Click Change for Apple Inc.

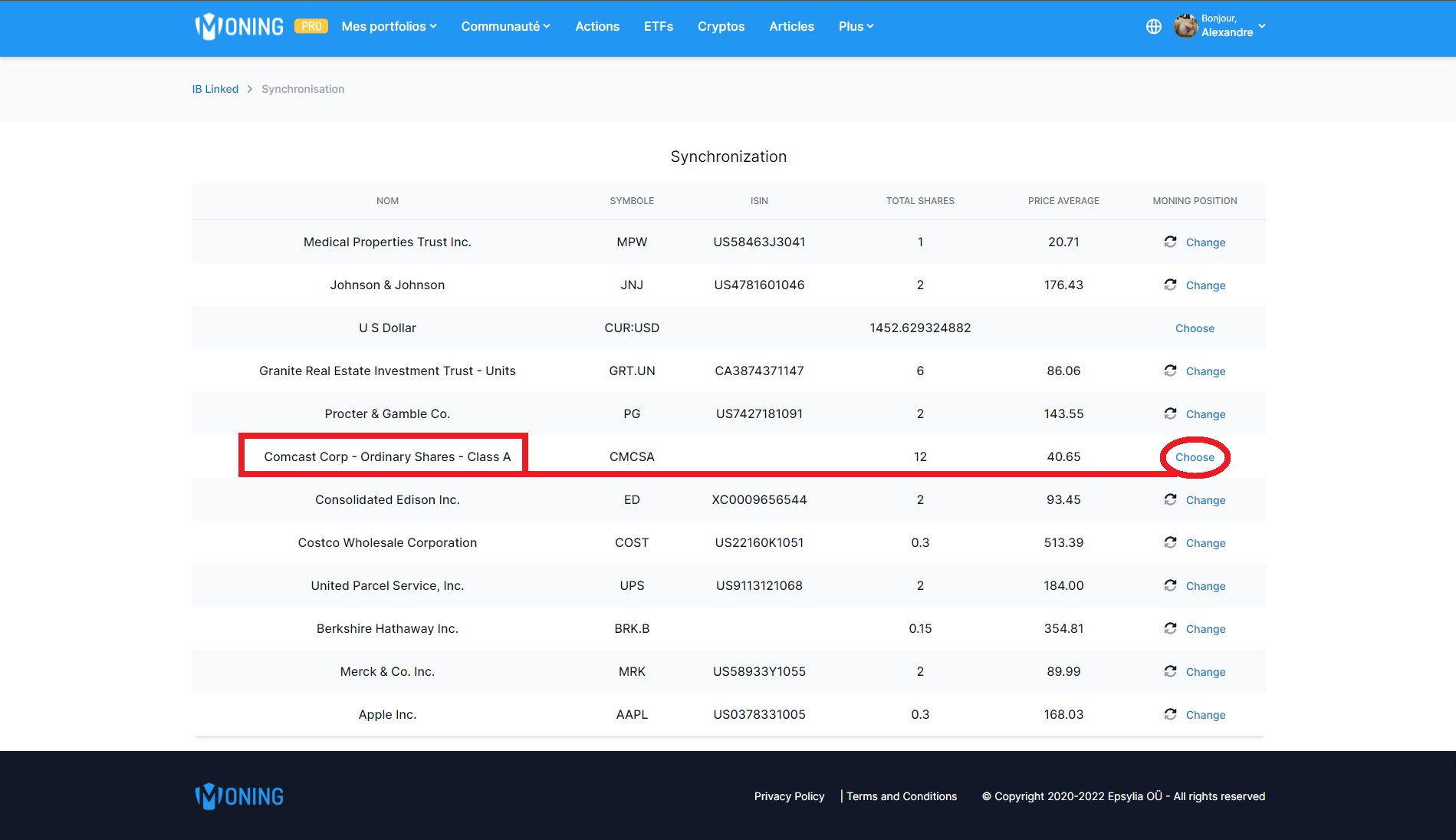pyautogui.click(x=1206, y=715)
